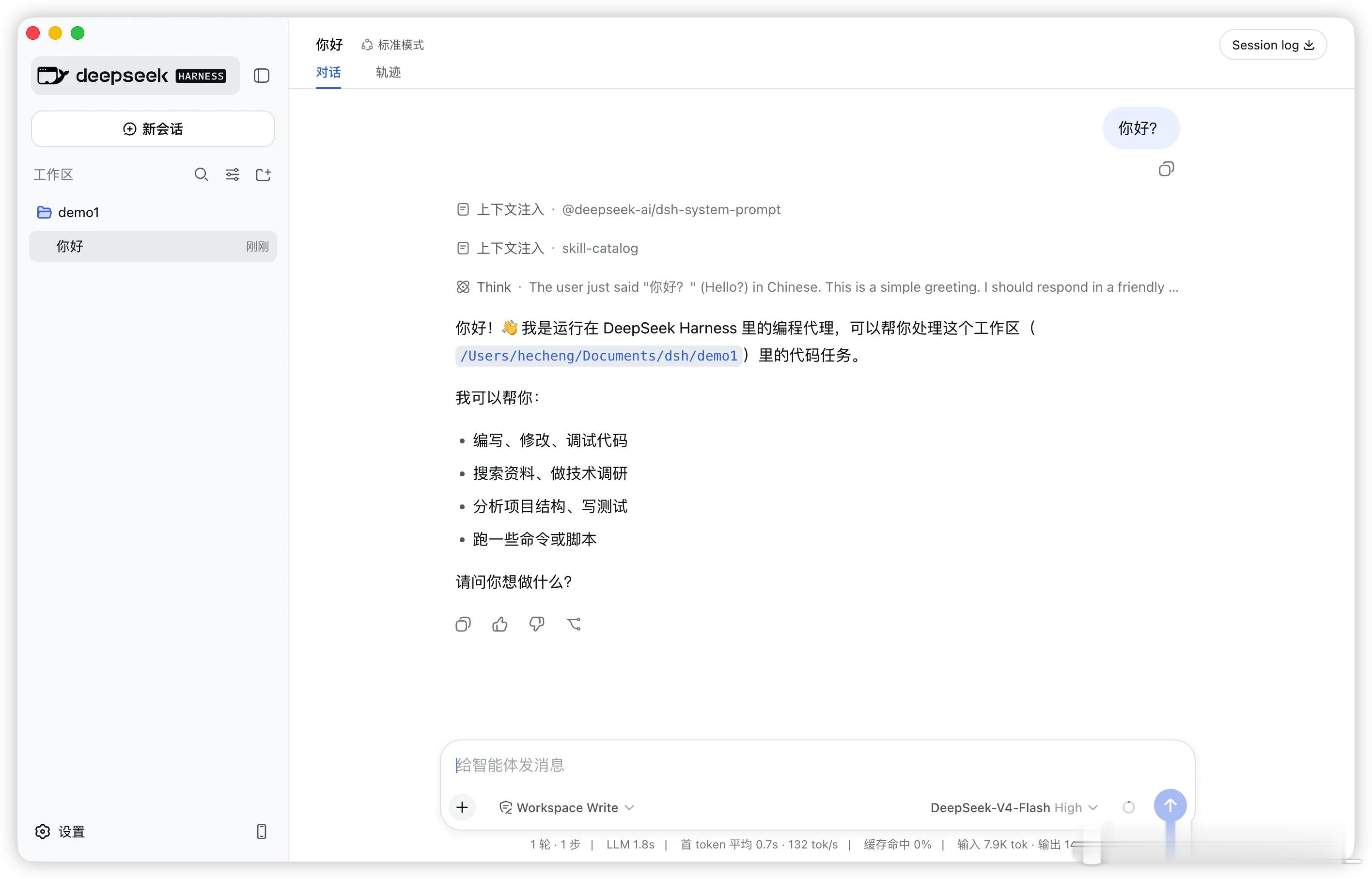The height and width of the screenshot is (879, 1372).
Task: Start a new session with 新会话
Action: [153, 129]
